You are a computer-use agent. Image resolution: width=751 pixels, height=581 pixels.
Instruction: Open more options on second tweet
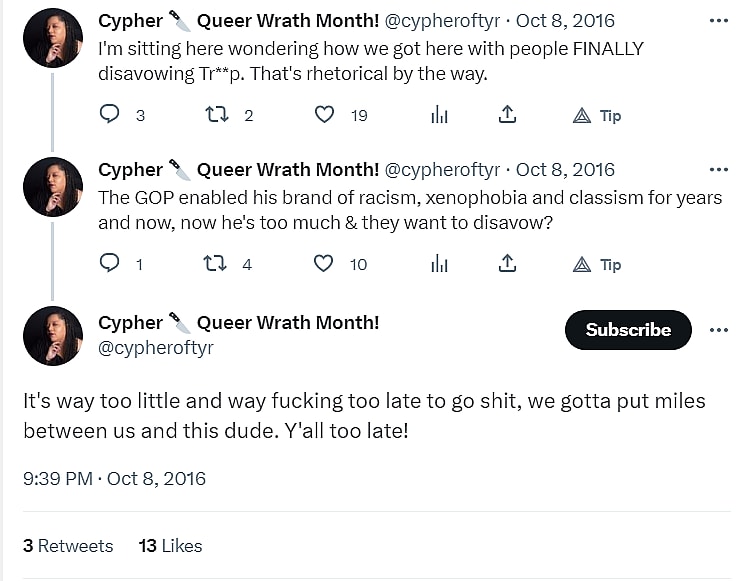pyautogui.click(x=718, y=170)
